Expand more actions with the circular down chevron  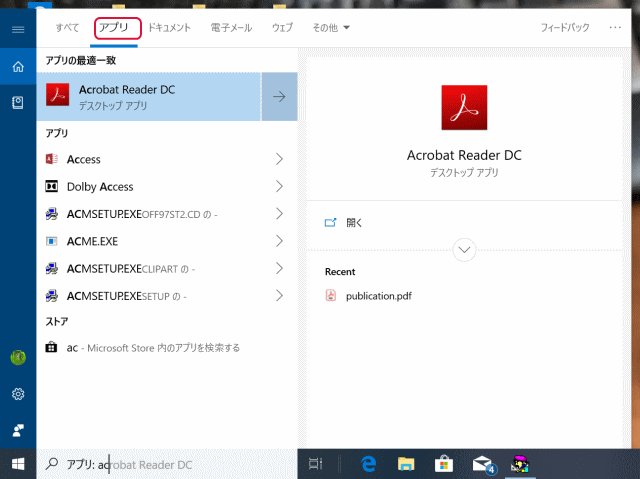pyautogui.click(x=464, y=249)
